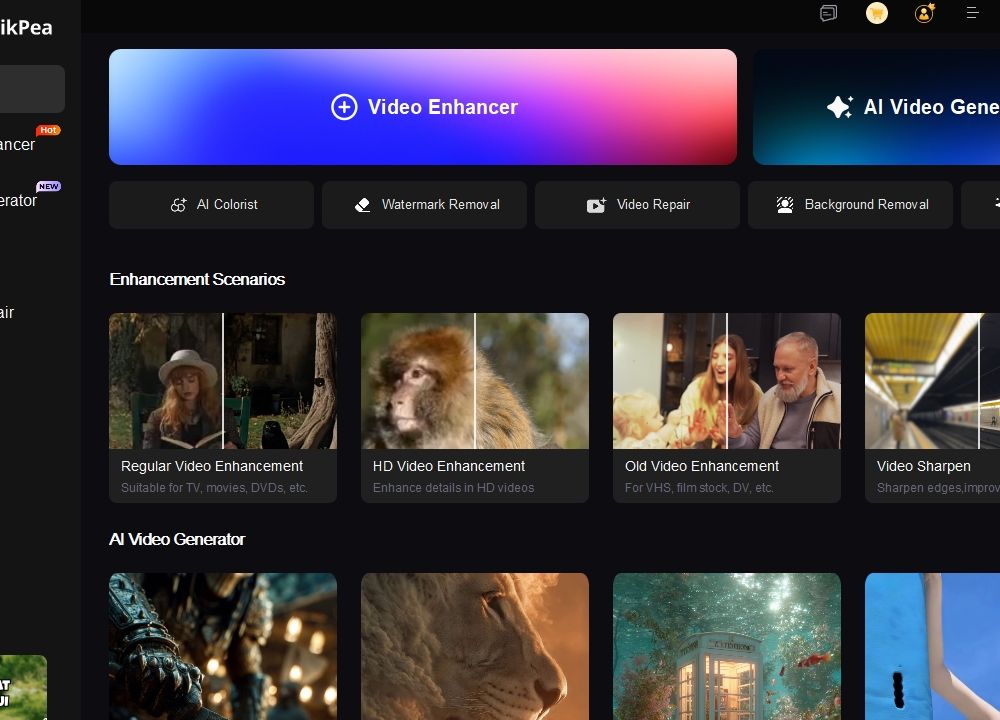Open the AI Video Generator banner
1000x720 pixels.
tap(876, 107)
